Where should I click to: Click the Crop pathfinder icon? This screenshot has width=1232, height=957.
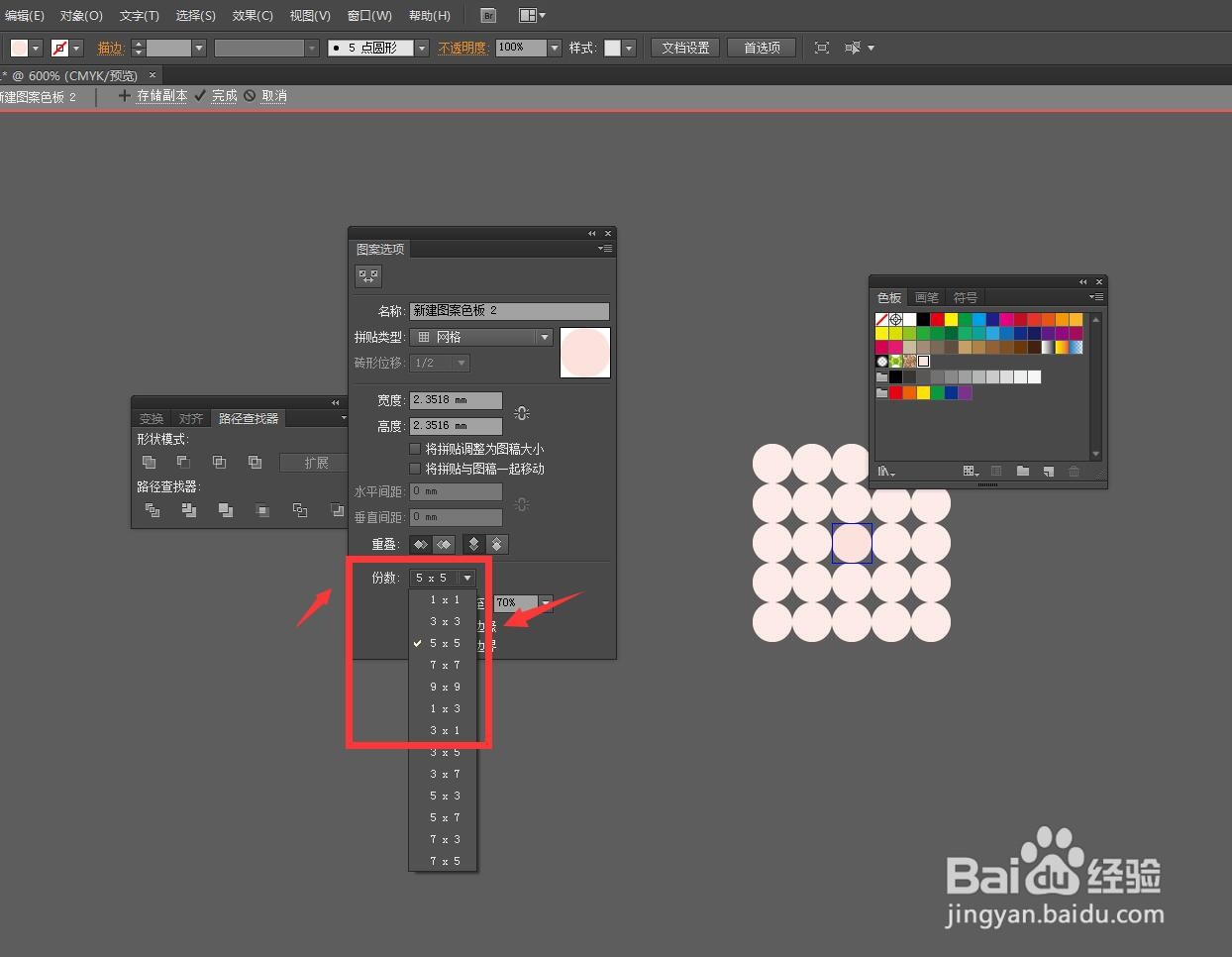pos(262,510)
